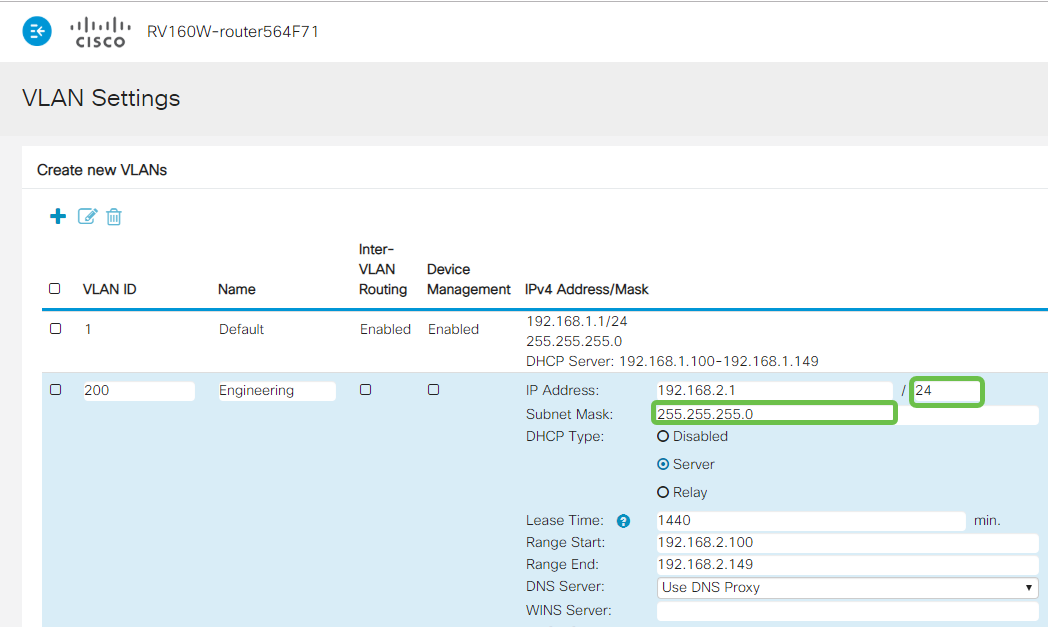Select the Relay DHCP Type option
Image resolution: width=1048 pixels, height=627 pixels.
point(663,492)
